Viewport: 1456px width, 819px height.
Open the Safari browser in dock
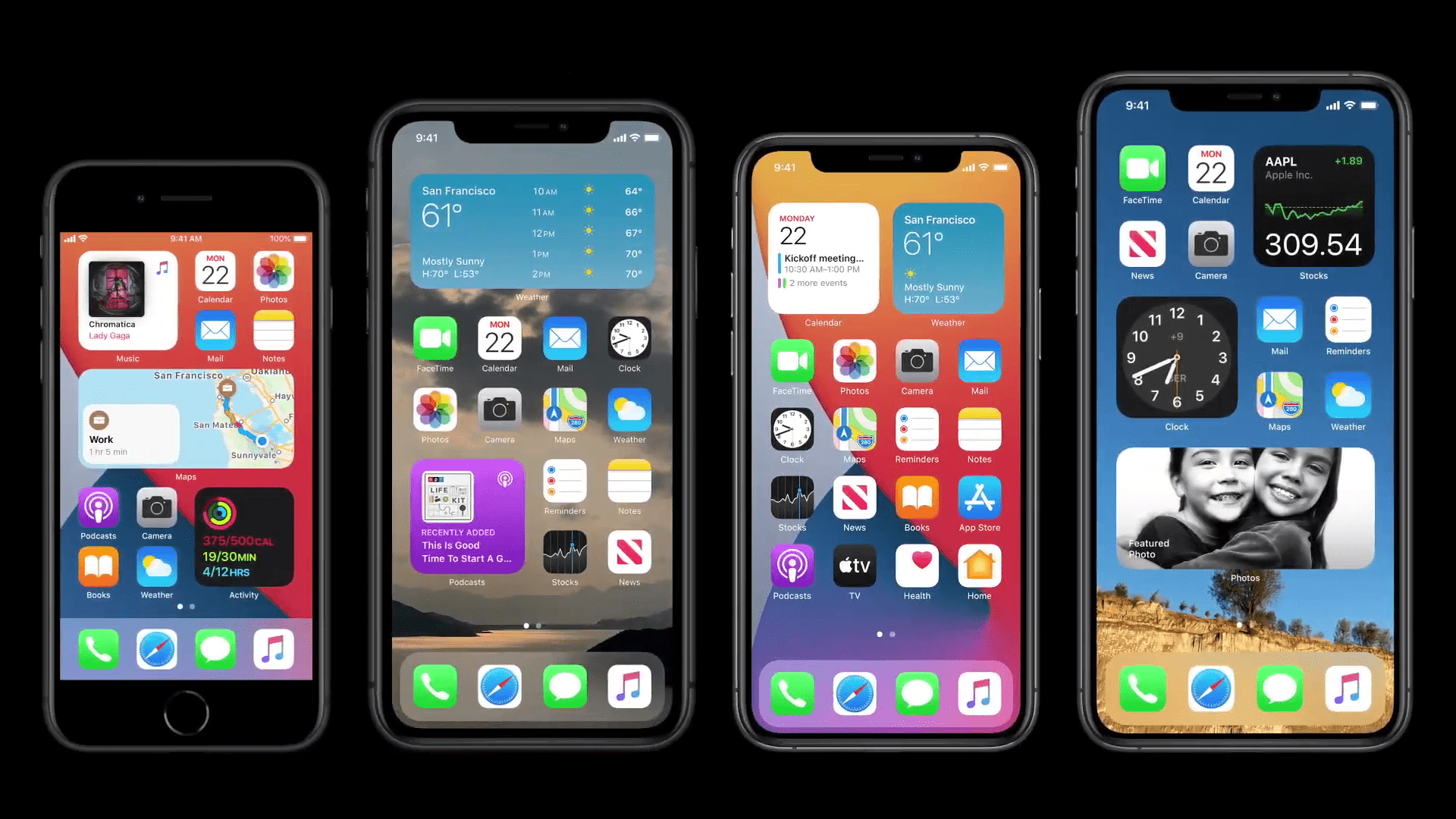click(156, 651)
